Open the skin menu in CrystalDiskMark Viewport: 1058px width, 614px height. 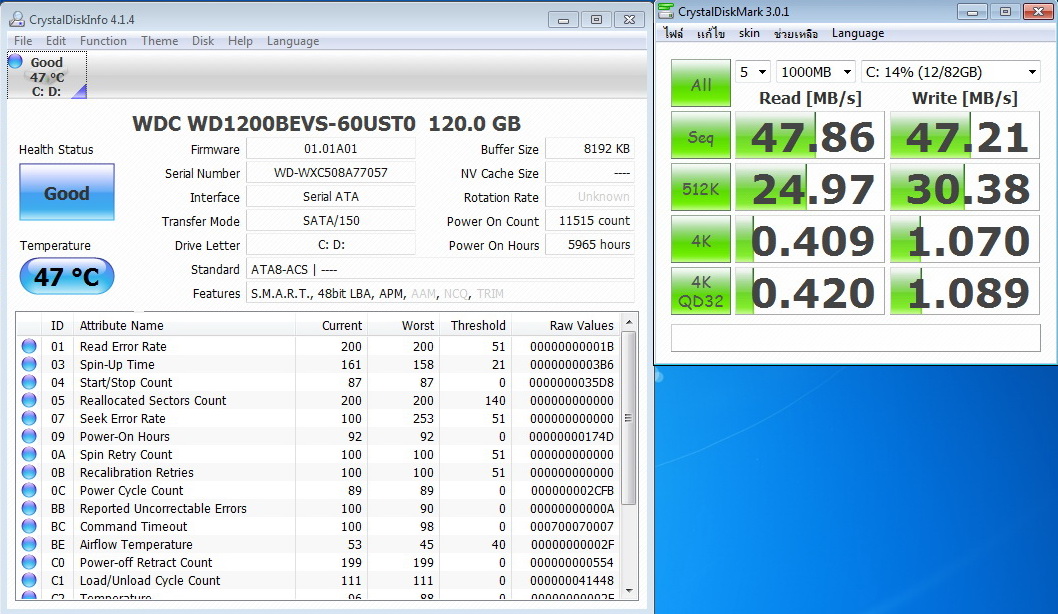(x=749, y=33)
